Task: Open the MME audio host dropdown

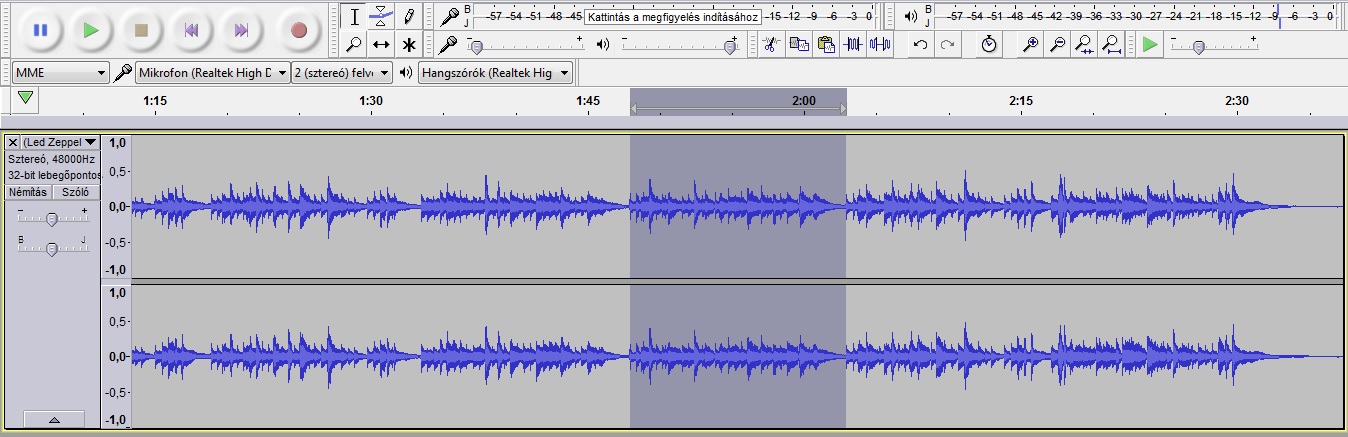Action: coord(60,73)
